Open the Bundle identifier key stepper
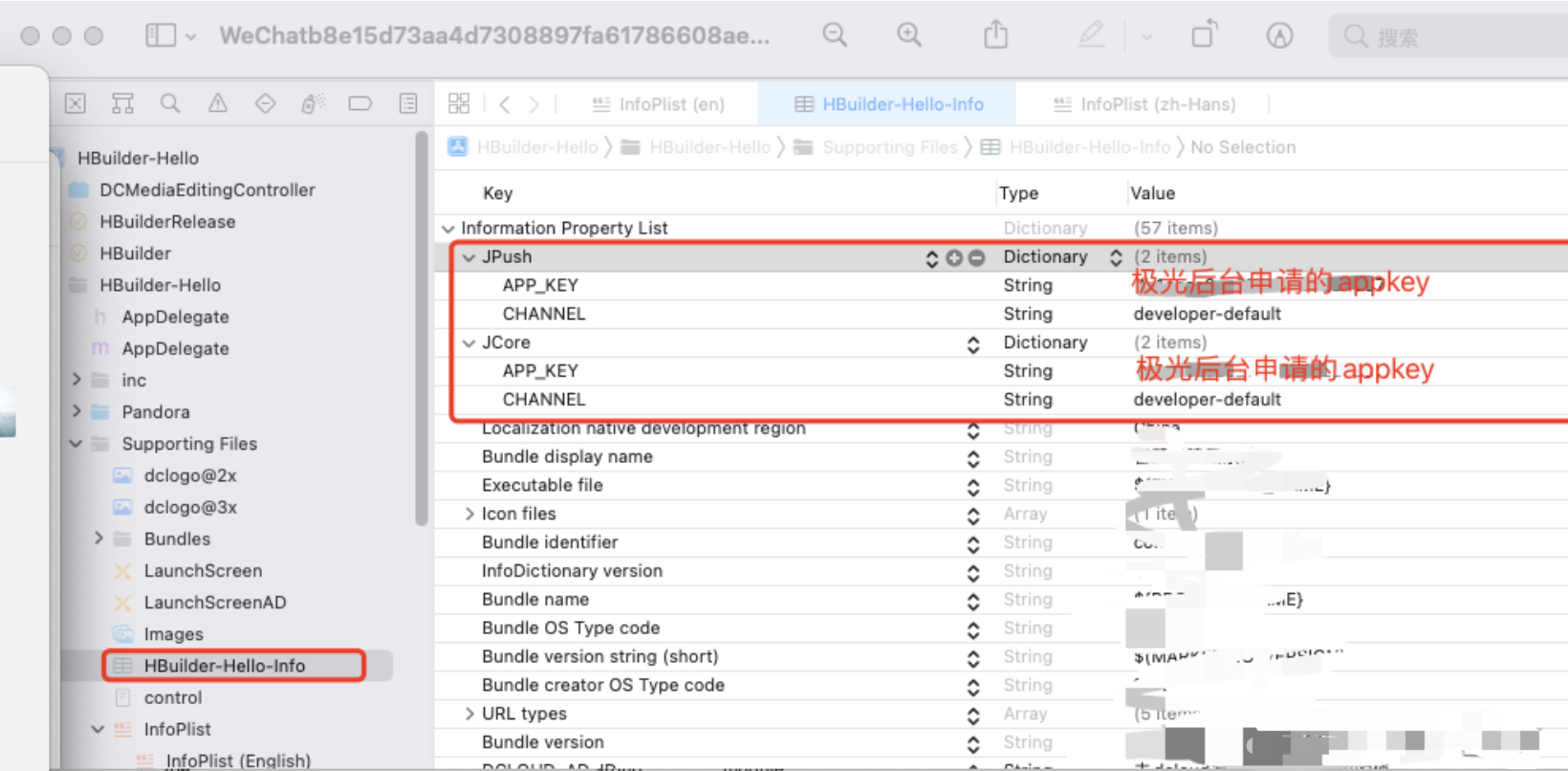This screenshot has width=1568, height=771. (973, 544)
